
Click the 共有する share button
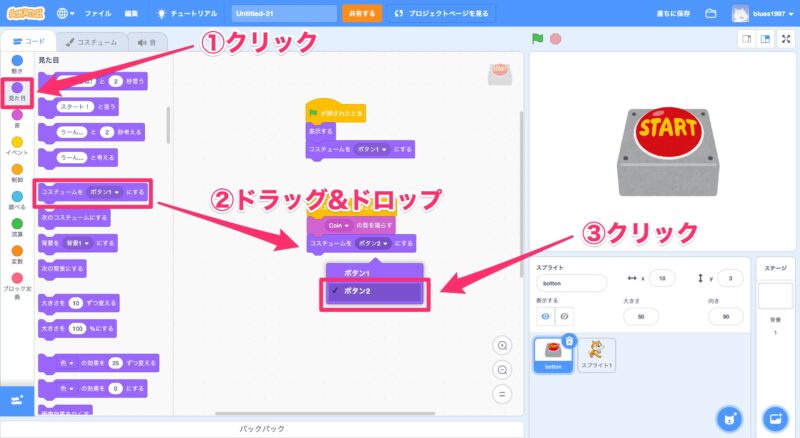(x=361, y=14)
